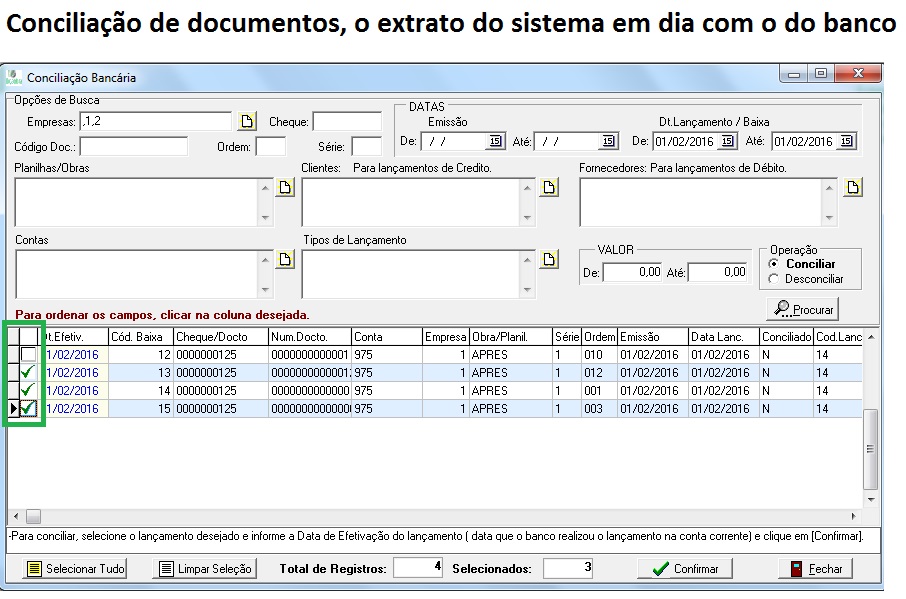Sort by the Emissão column header
The width and height of the screenshot is (906, 599).
652,337
